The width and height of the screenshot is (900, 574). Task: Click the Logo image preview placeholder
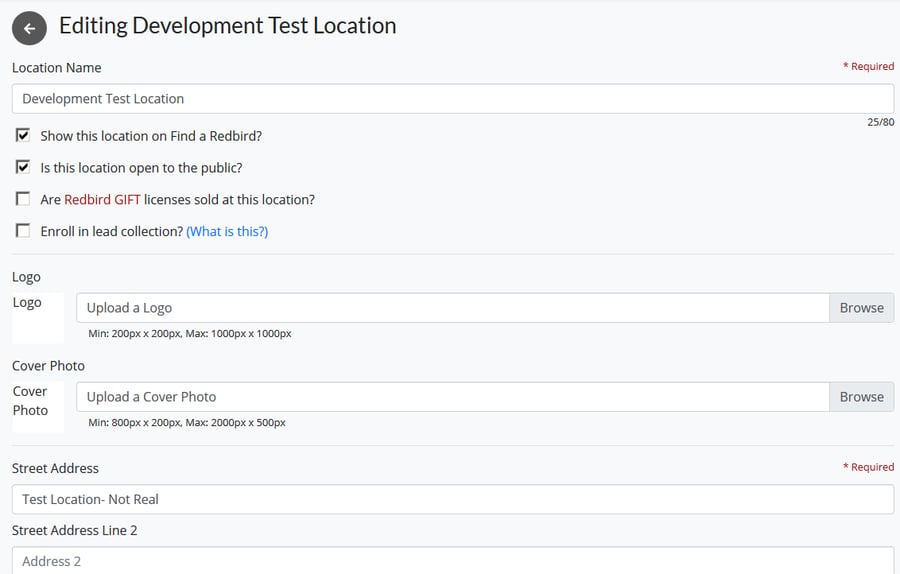(x=38, y=318)
